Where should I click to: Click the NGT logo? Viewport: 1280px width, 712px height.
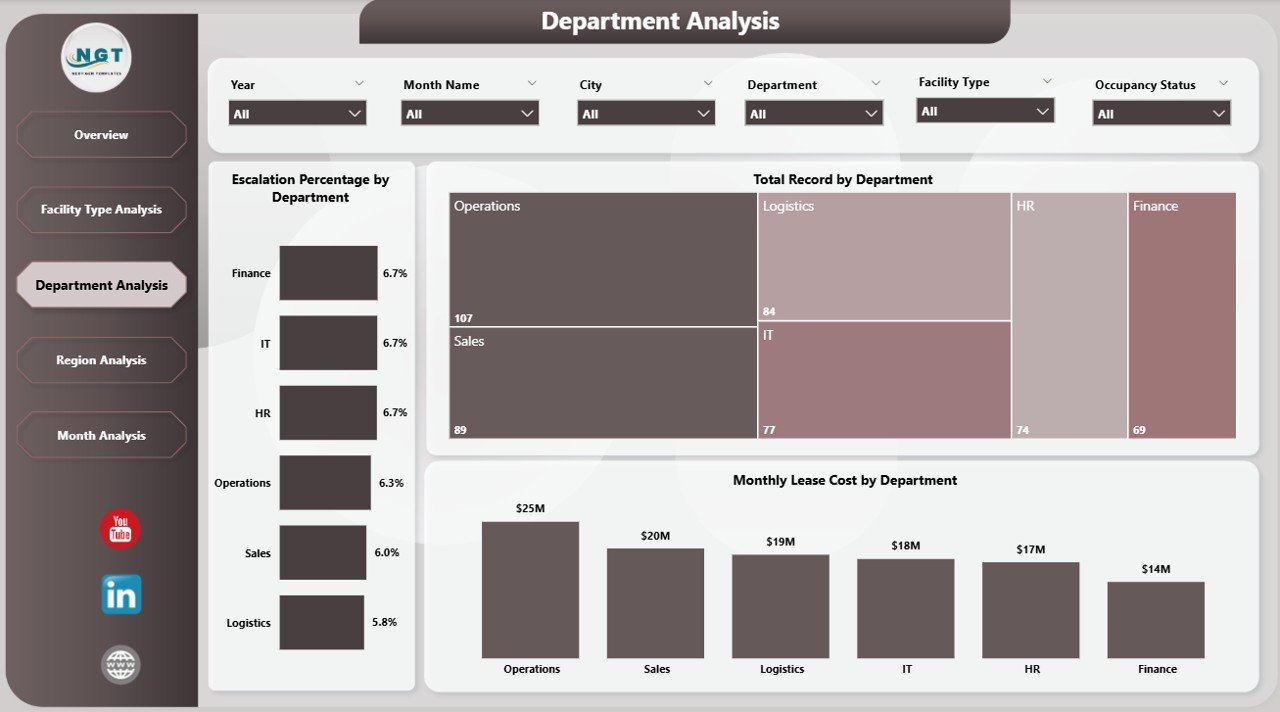coord(96,57)
